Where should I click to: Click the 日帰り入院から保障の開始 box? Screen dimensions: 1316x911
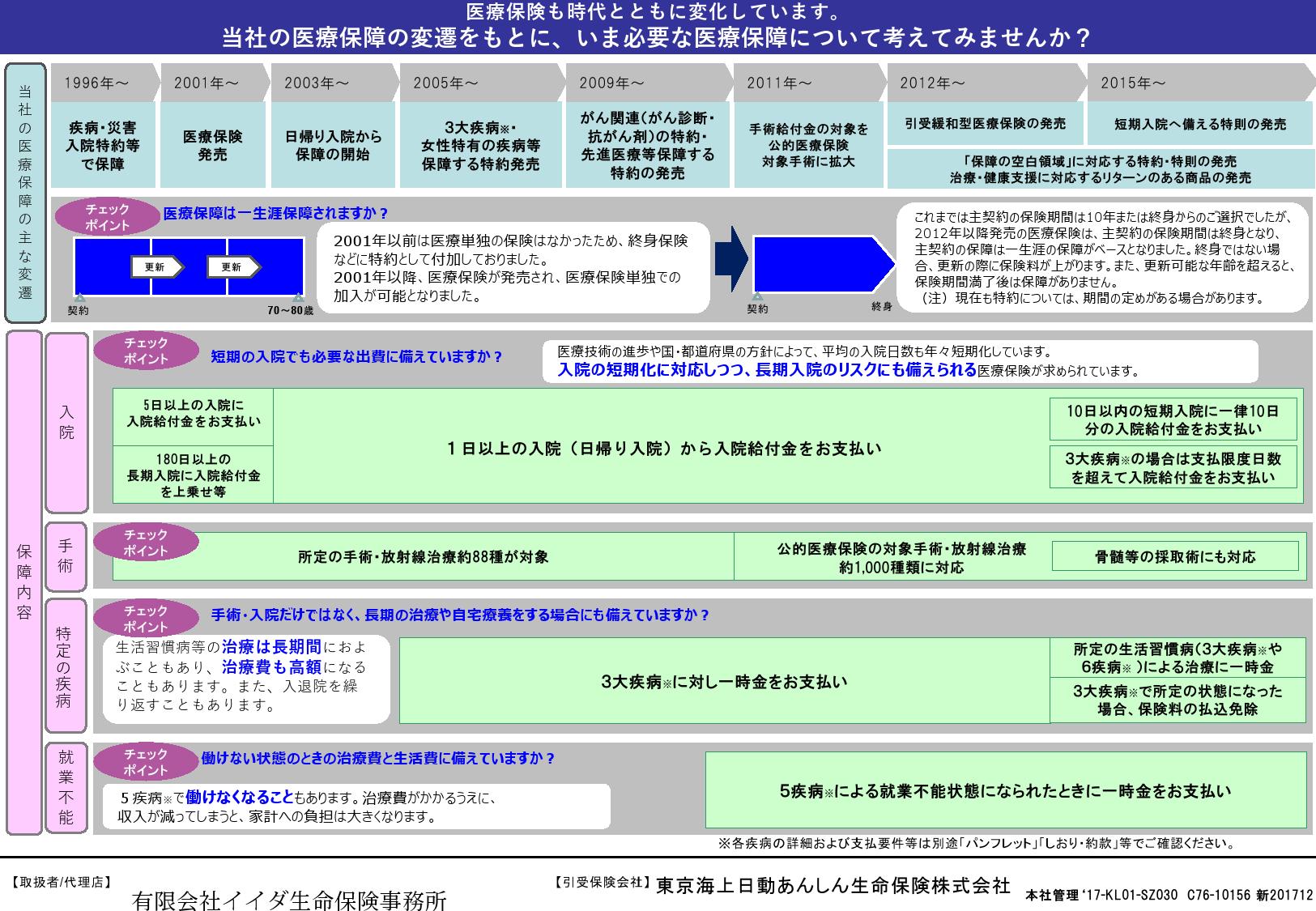333,145
